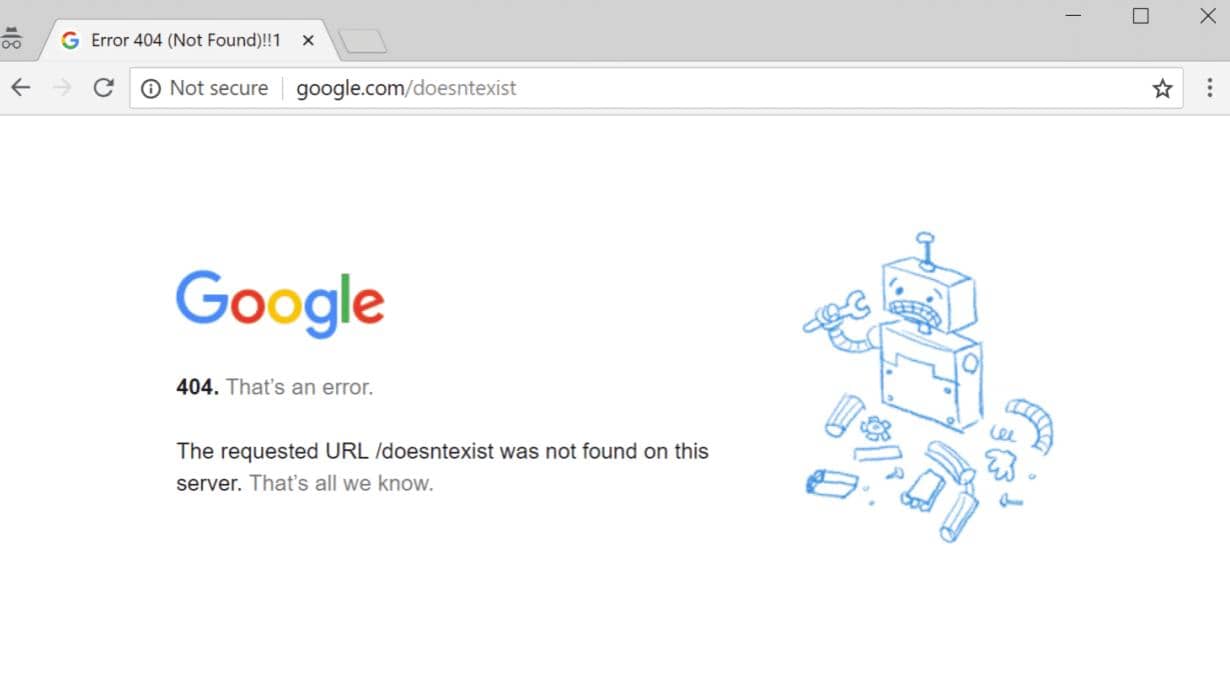
Task: Minimize the browser window
Action: [x=1073, y=16]
